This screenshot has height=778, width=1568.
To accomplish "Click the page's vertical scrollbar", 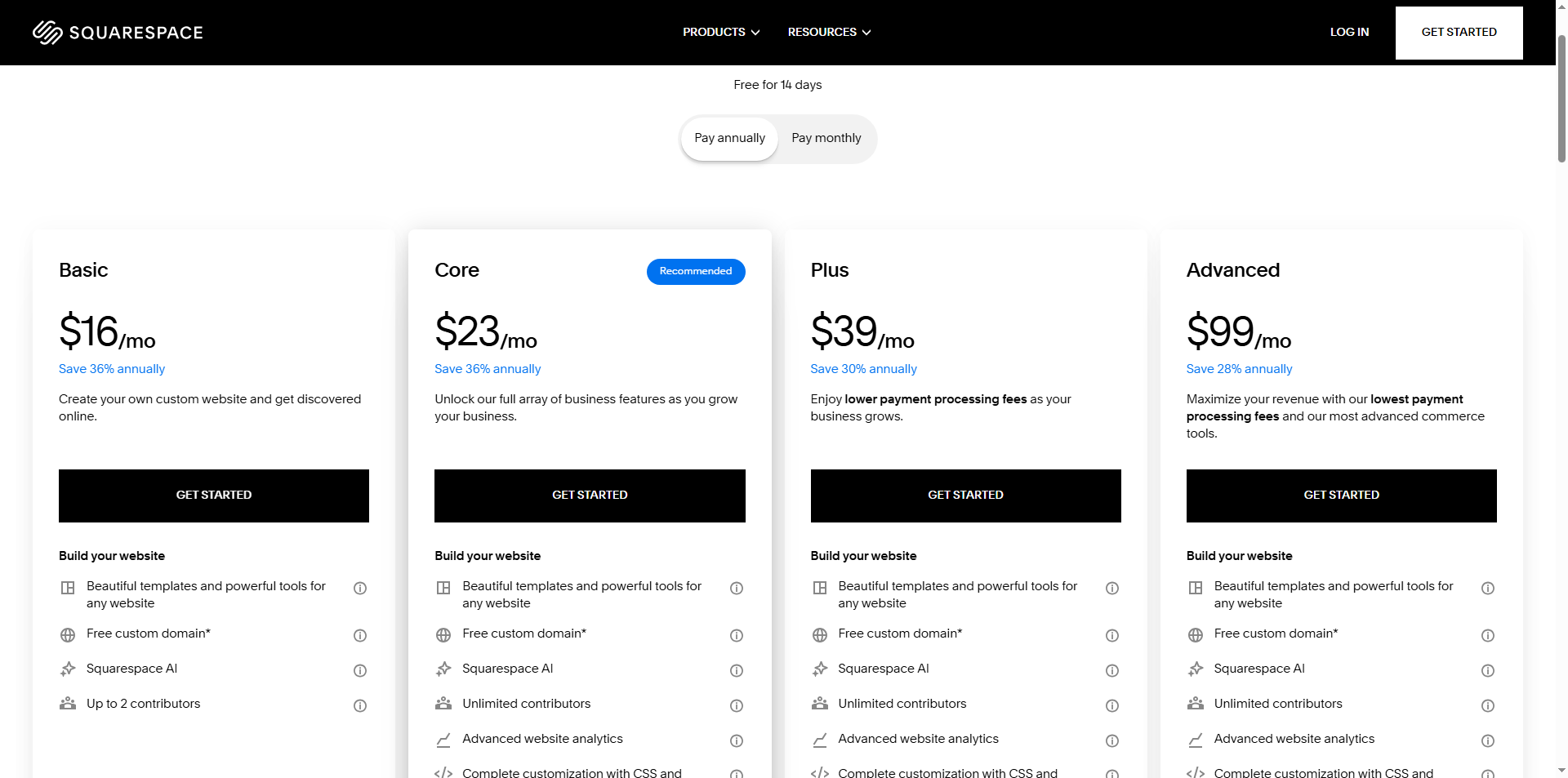I will click(1561, 98).
